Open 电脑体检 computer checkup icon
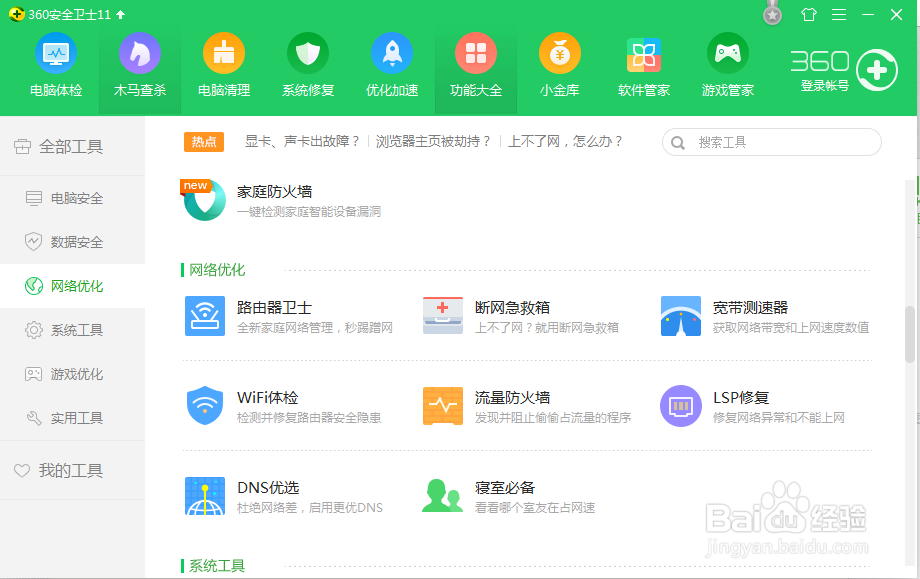 point(56,53)
